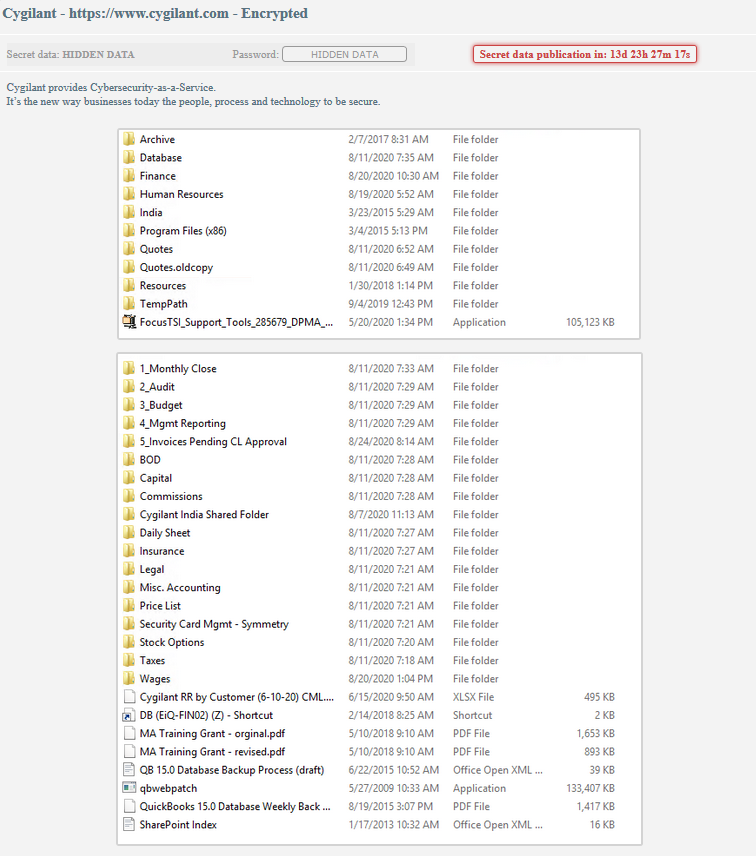Click the 3_Budget folder icon
The image size is (756, 856).
[x=129, y=405]
